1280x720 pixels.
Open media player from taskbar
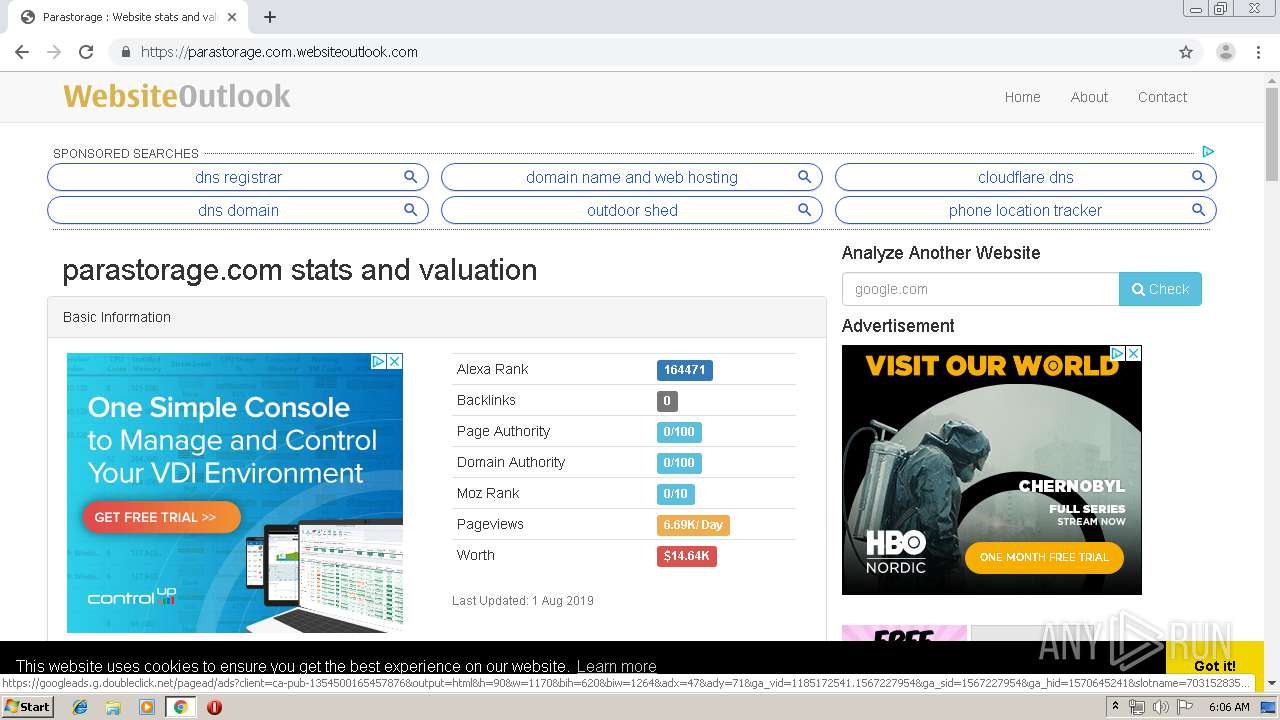pos(147,707)
